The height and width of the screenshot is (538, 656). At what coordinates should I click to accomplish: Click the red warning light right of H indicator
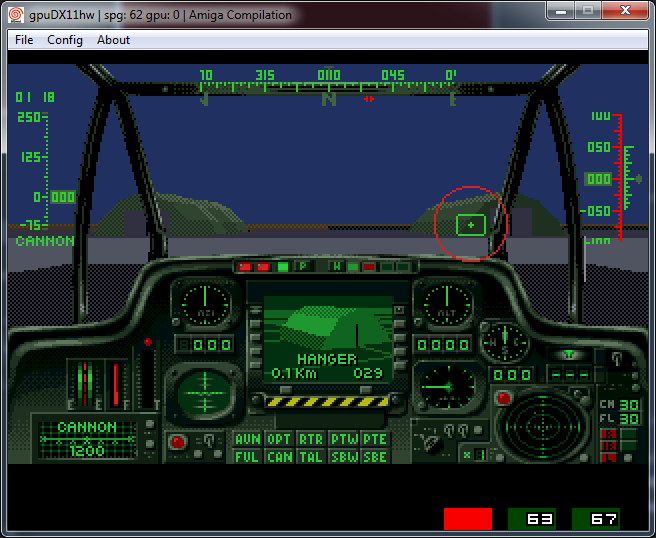click(369, 266)
